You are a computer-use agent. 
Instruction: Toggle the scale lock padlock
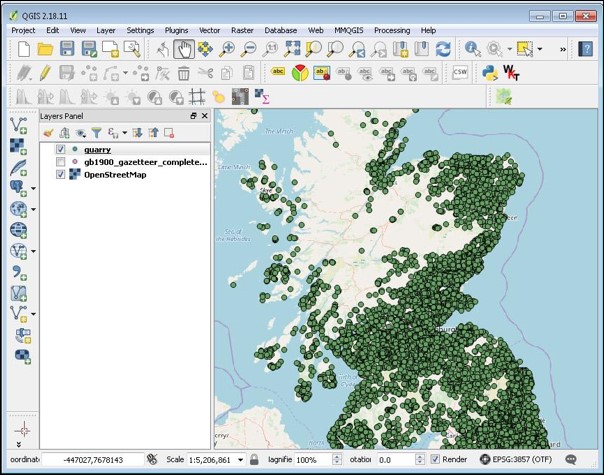pos(254,459)
